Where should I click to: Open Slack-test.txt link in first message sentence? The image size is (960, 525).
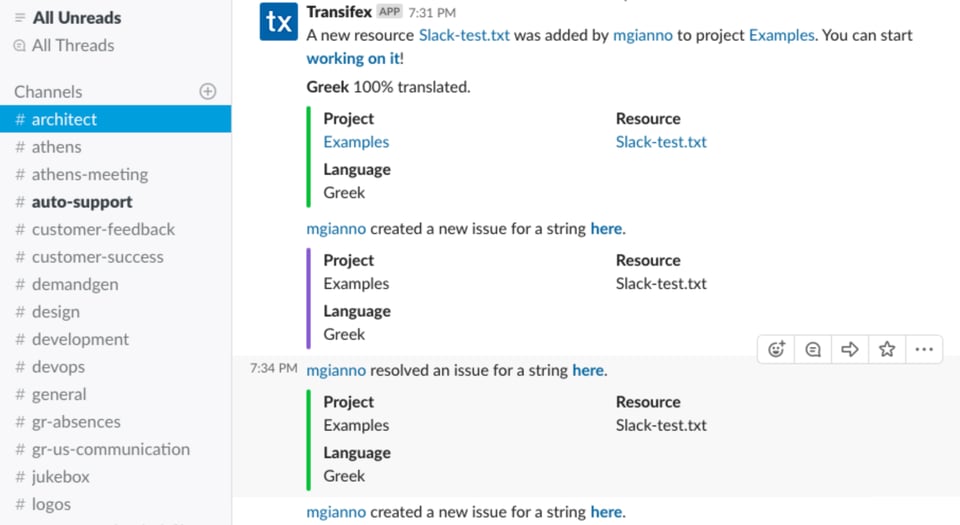(x=464, y=35)
